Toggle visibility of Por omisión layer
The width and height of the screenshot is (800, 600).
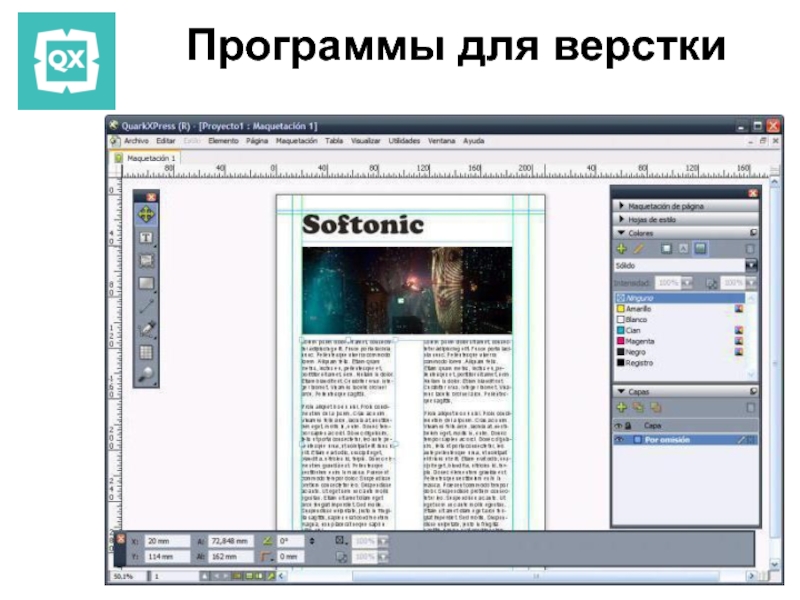(x=619, y=439)
